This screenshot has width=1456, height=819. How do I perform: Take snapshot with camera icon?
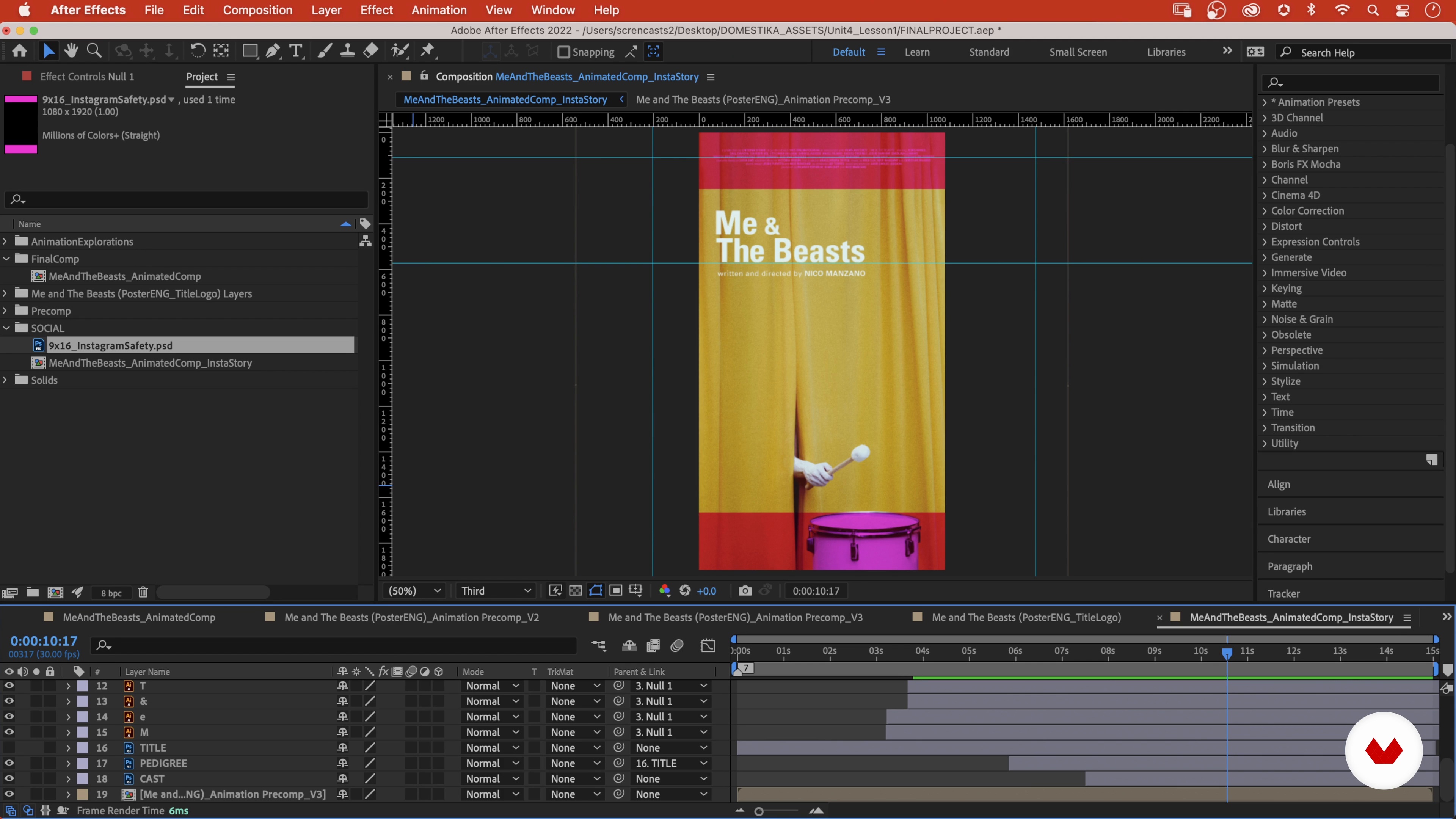(x=745, y=591)
